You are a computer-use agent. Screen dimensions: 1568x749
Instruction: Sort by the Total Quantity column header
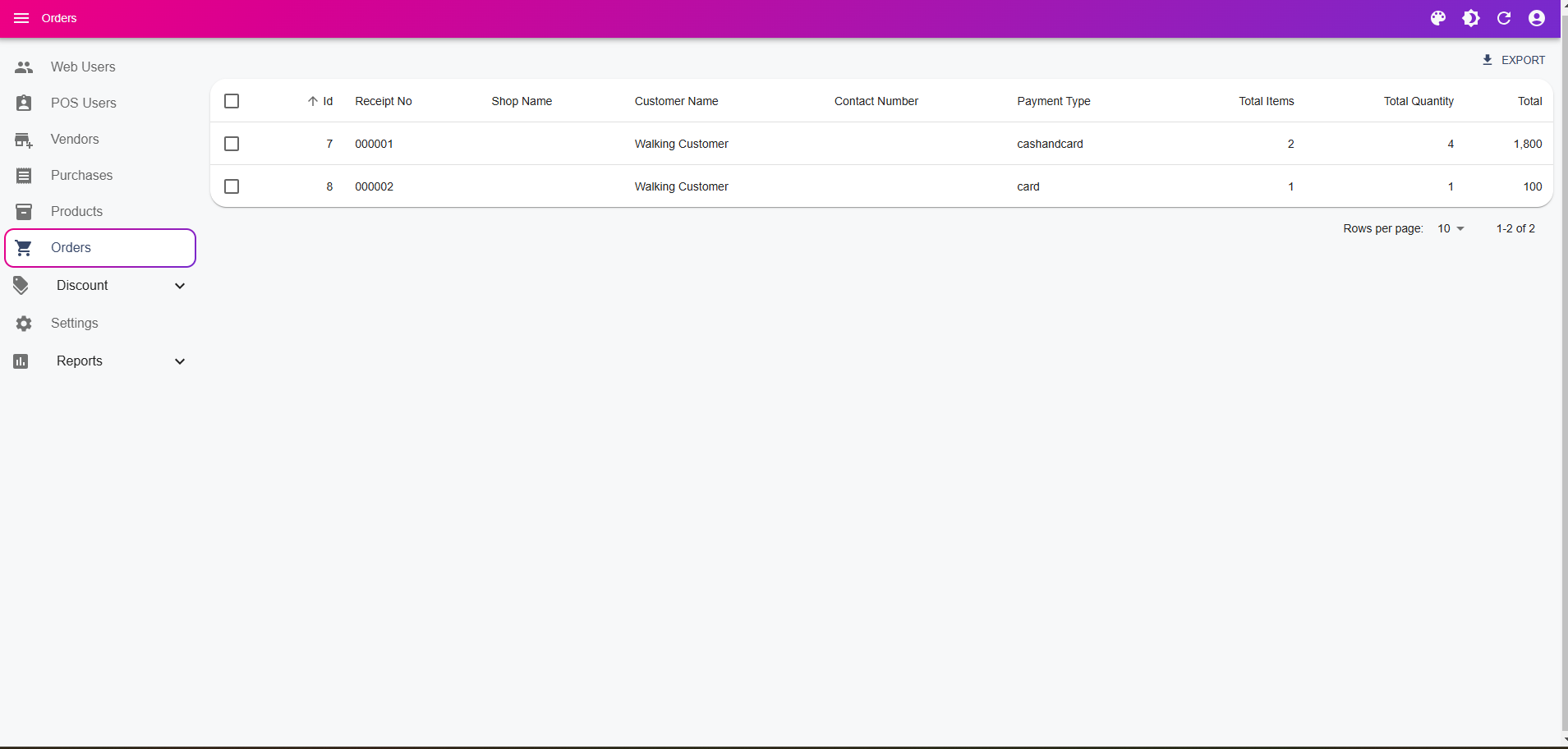pos(1419,101)
